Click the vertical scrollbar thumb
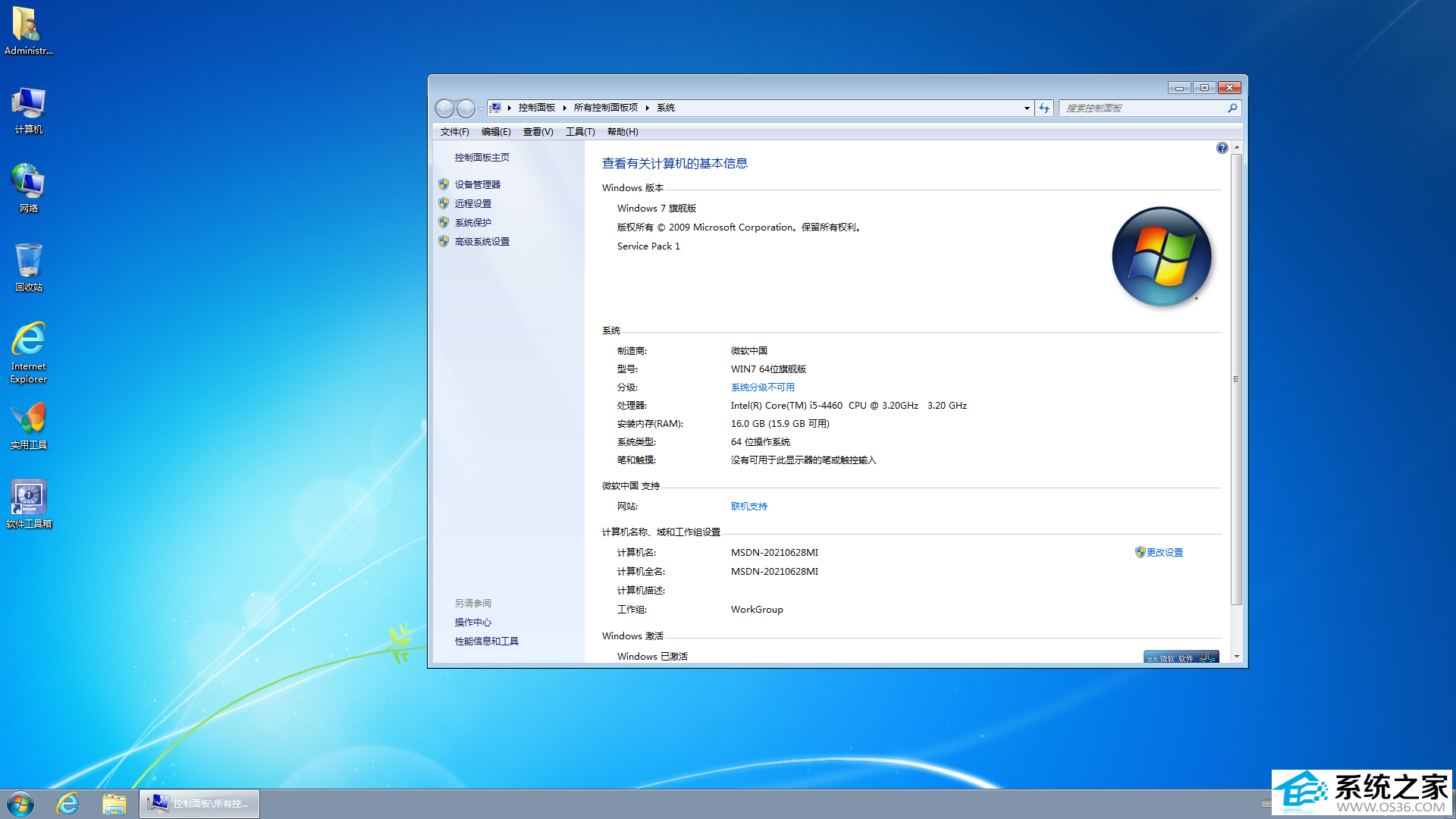The width and height of the screenshot is (1456, 819). pyautogui.click(x=1236, y=379)
